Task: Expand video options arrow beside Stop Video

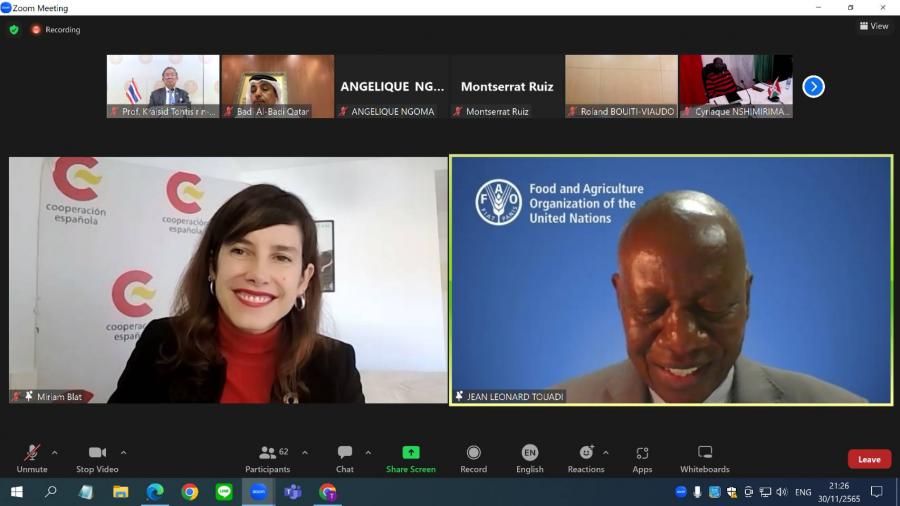Action: [x=123, y=452]
